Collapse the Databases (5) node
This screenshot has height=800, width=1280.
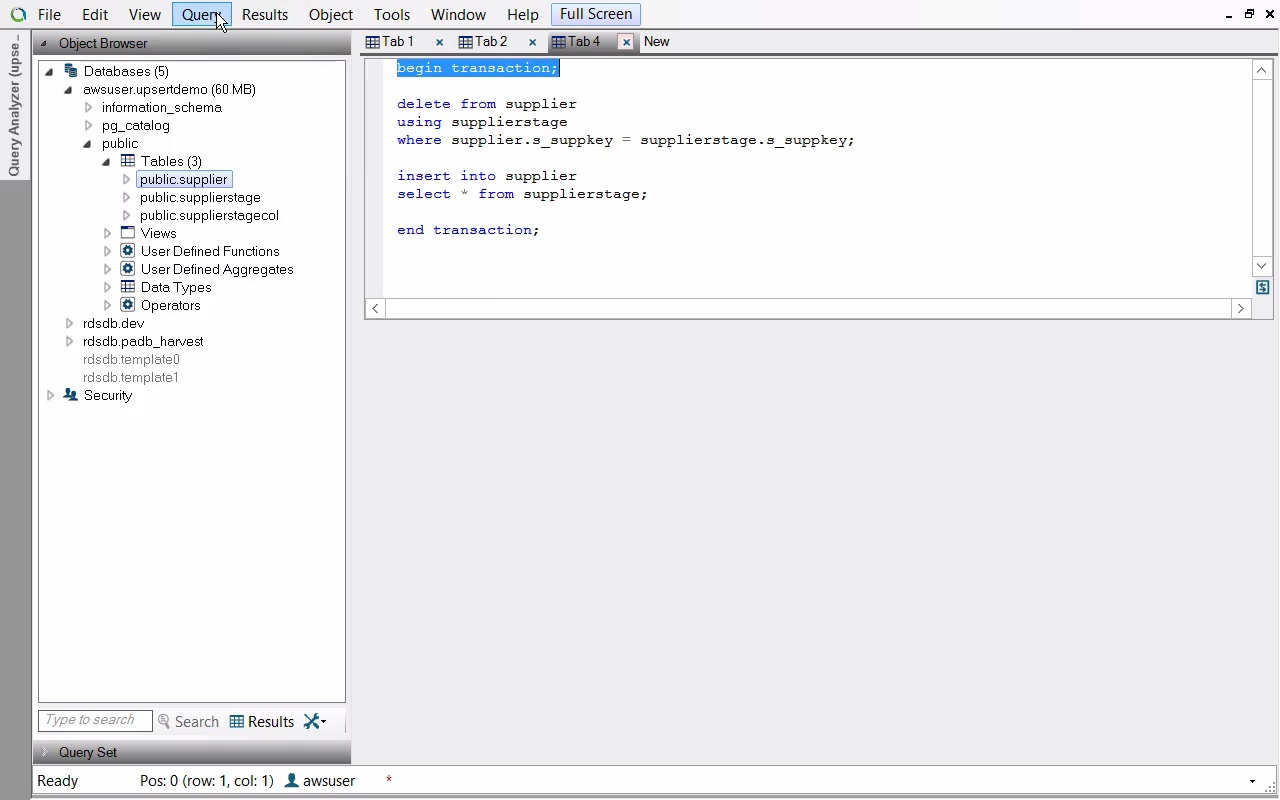[x=49, y=71]
